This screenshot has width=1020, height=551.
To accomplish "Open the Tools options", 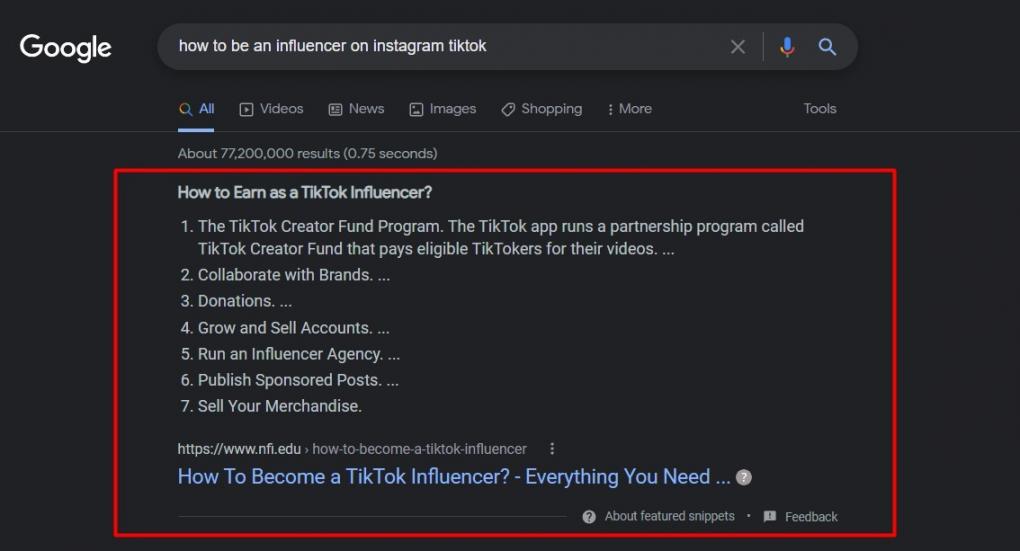I will 819,109.
